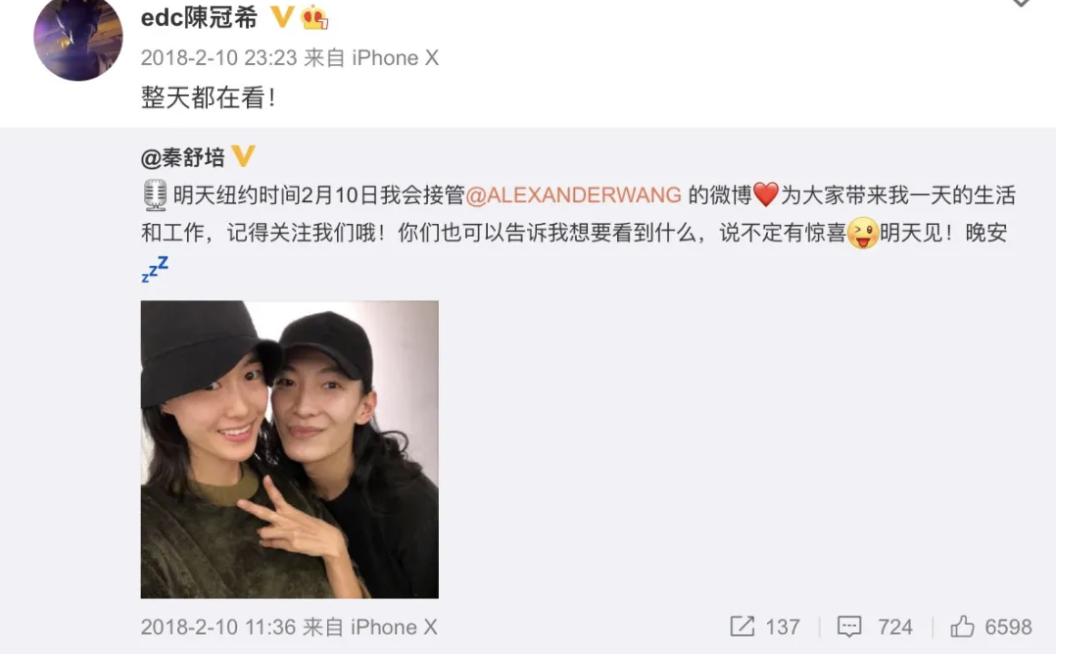
Task: Open the @秦舒培 profile link
Action: point(182,158)
